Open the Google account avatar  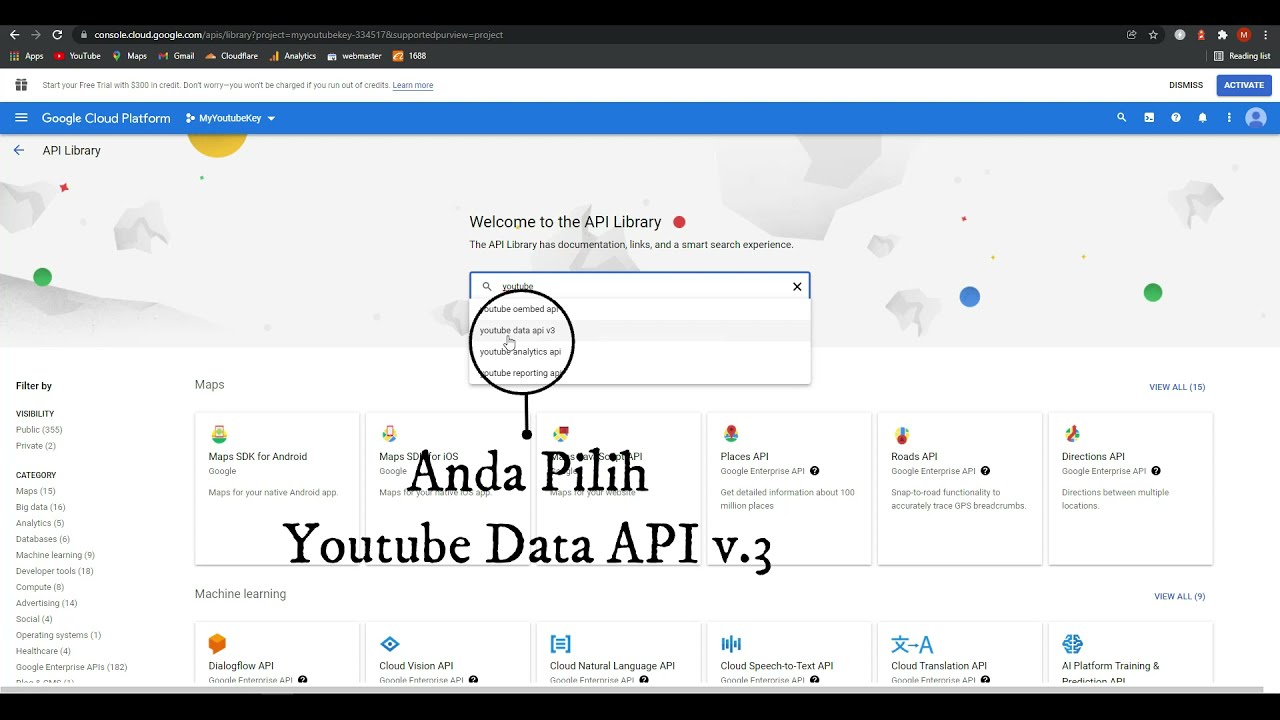[1256, 118]
